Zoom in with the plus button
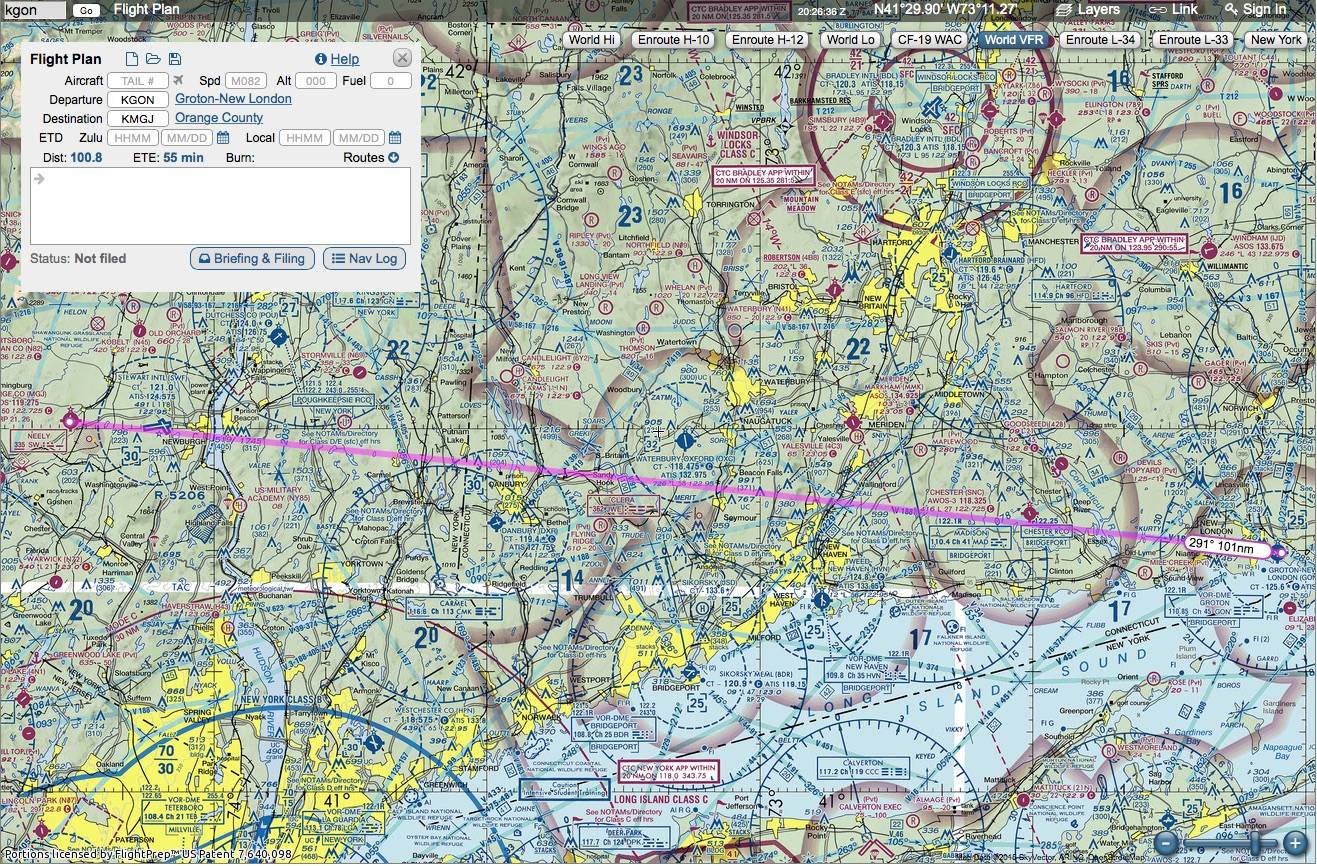Image resolution: width=1317 pixels, height=866 pixels. click(1295, 843)
